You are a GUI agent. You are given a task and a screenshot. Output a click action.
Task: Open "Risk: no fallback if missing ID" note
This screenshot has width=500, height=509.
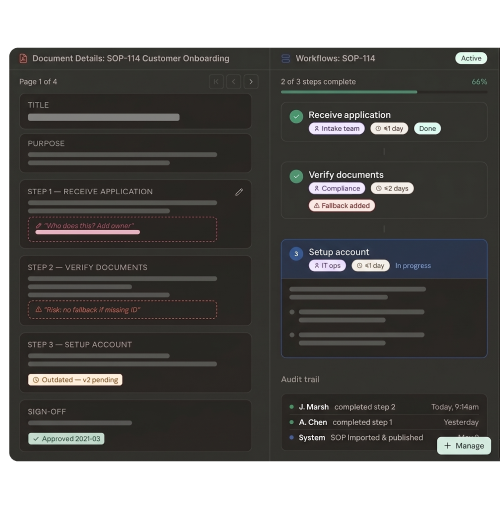pyautogui.click(x=123, y=310)
